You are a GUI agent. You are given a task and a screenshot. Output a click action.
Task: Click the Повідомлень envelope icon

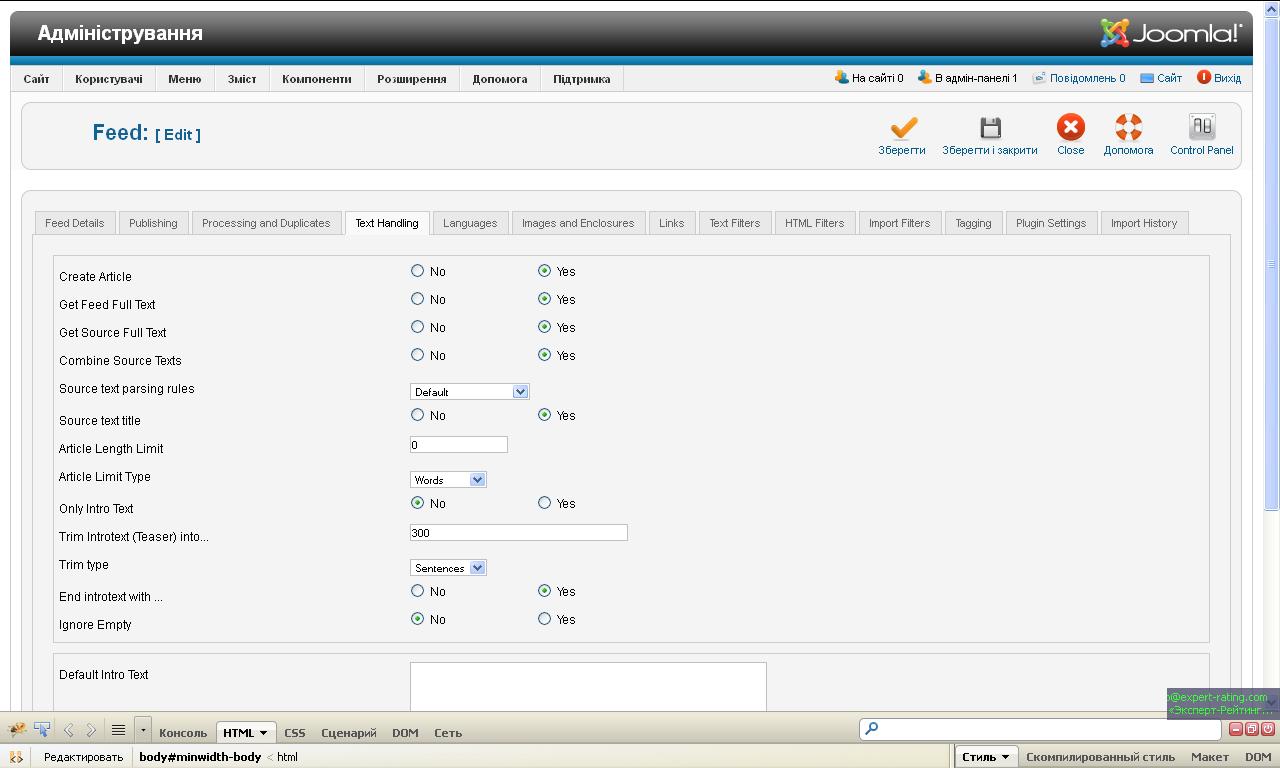(x=1039, y=77)
